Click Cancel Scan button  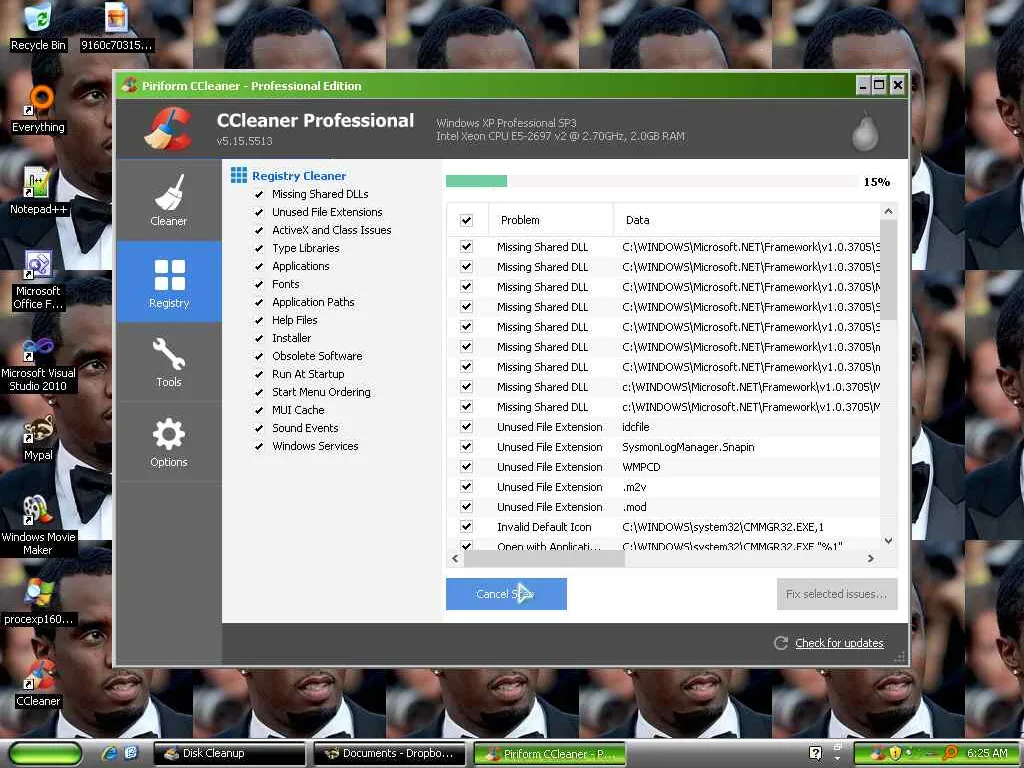point(506,594)
